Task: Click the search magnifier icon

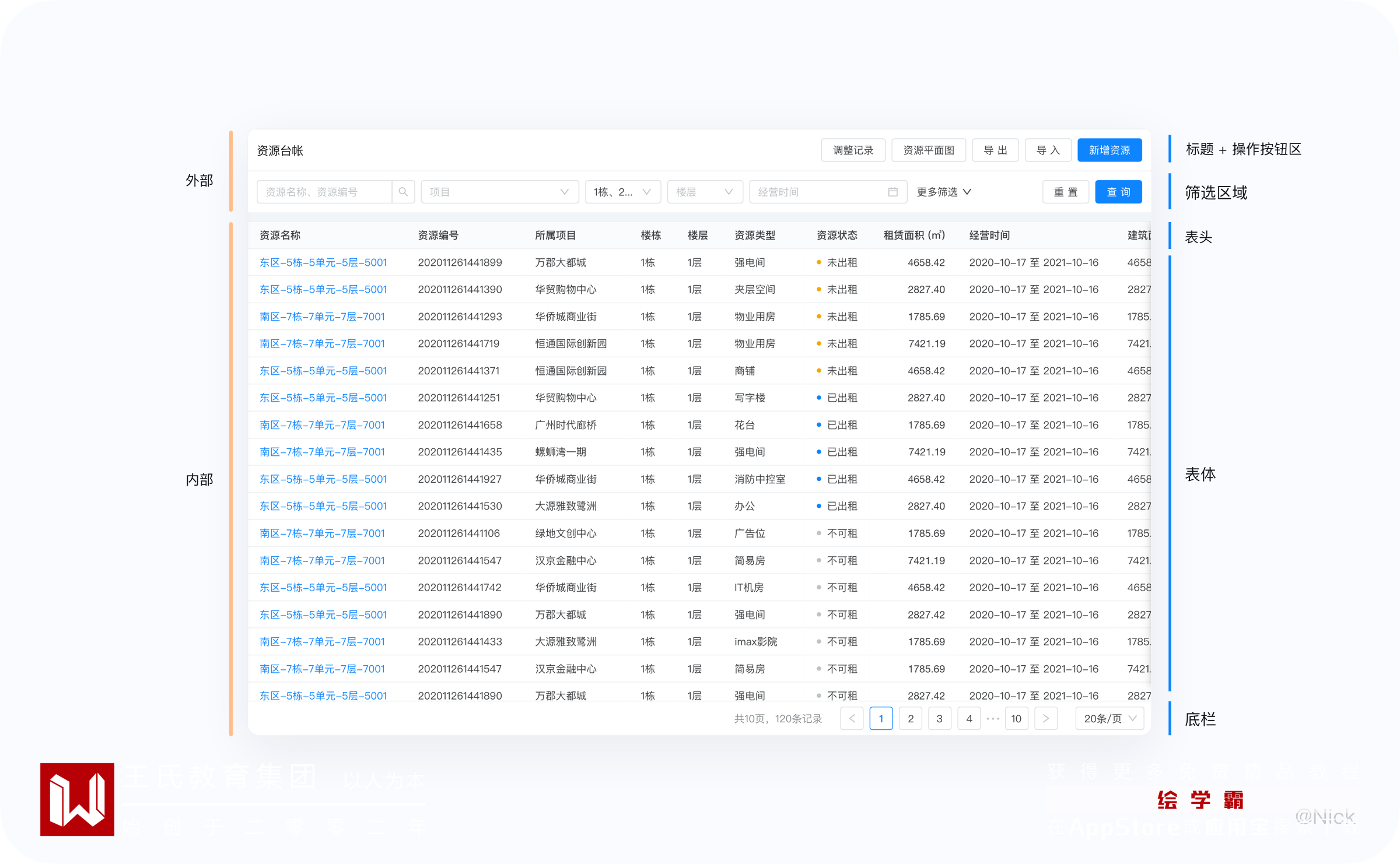Action: click(x=403, y=192)
